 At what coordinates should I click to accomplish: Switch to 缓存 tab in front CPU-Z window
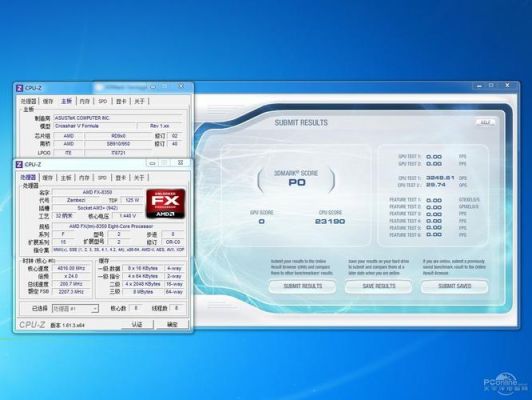pyautogui.click(x=48, y=177)
